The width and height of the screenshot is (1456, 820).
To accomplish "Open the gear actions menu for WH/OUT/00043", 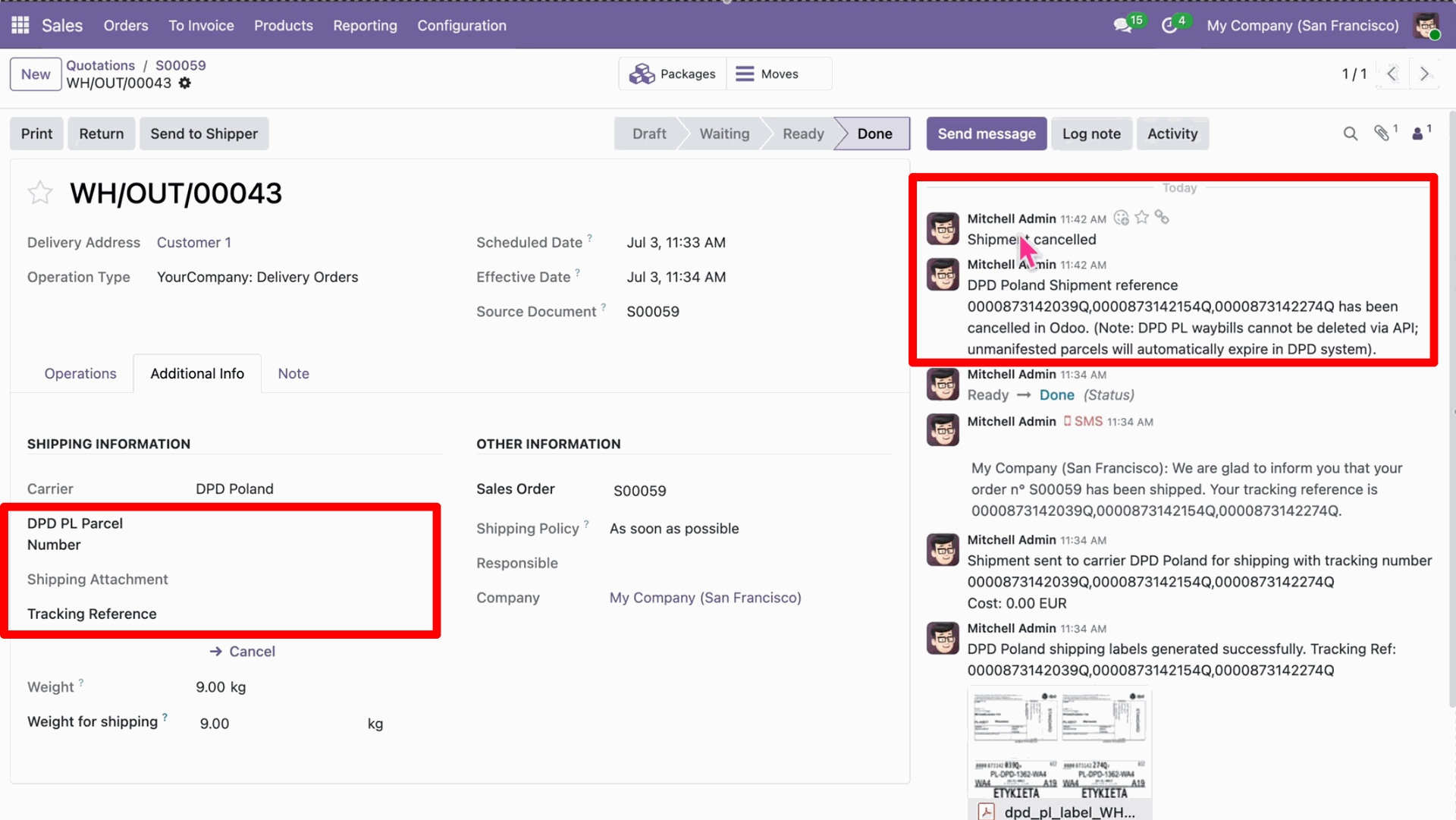I will click(x=185, y=83).
